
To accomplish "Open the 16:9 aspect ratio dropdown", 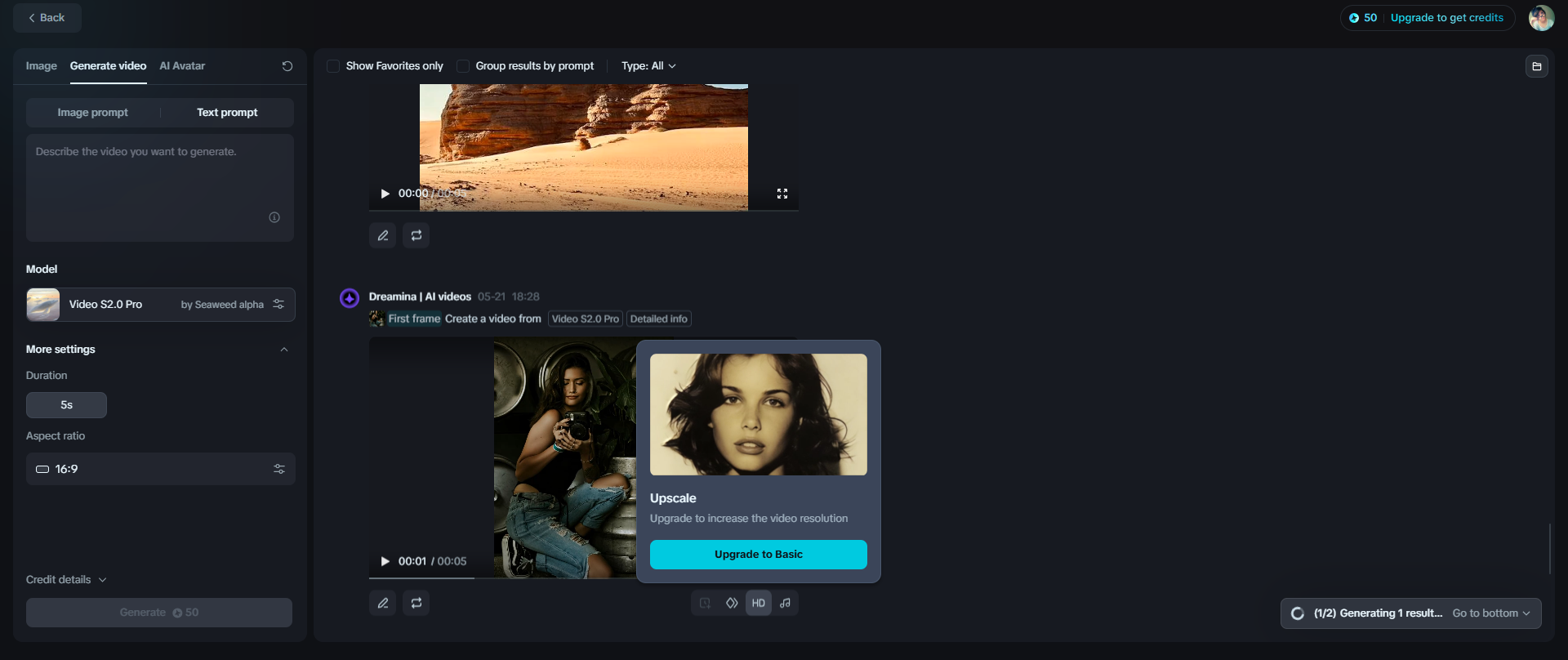I will click(x=160, y=470).
